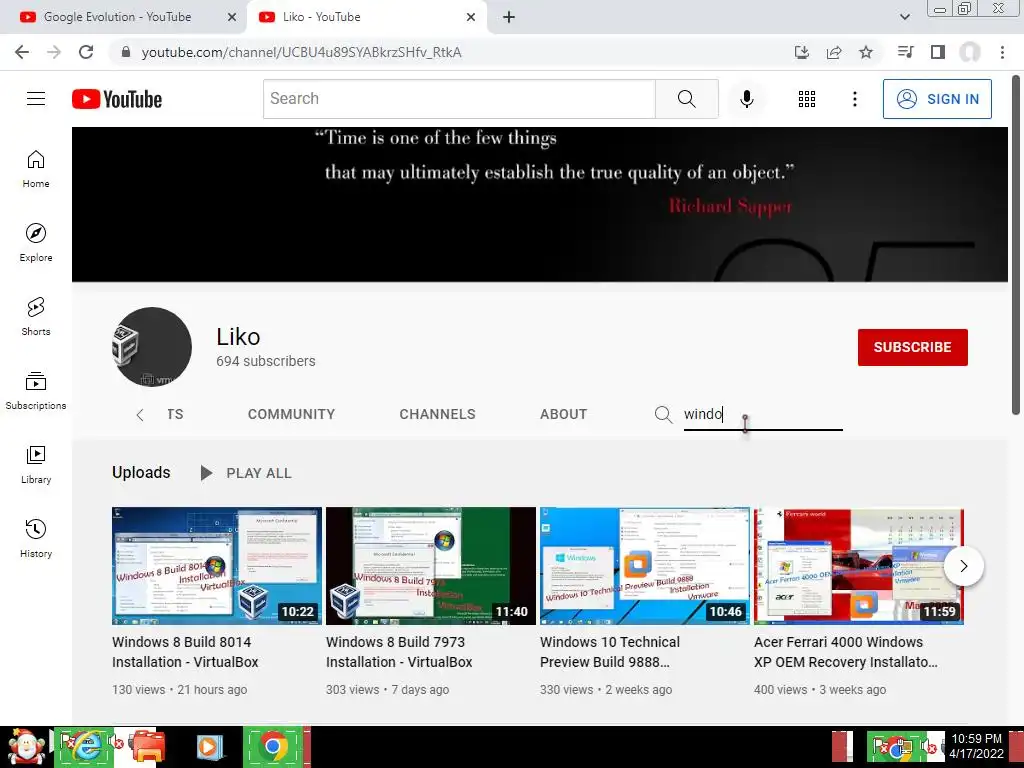Open Windows 10 Technical Preview video title
Image resolution: width=1024 pixels, height=768 pixels.
610,652
